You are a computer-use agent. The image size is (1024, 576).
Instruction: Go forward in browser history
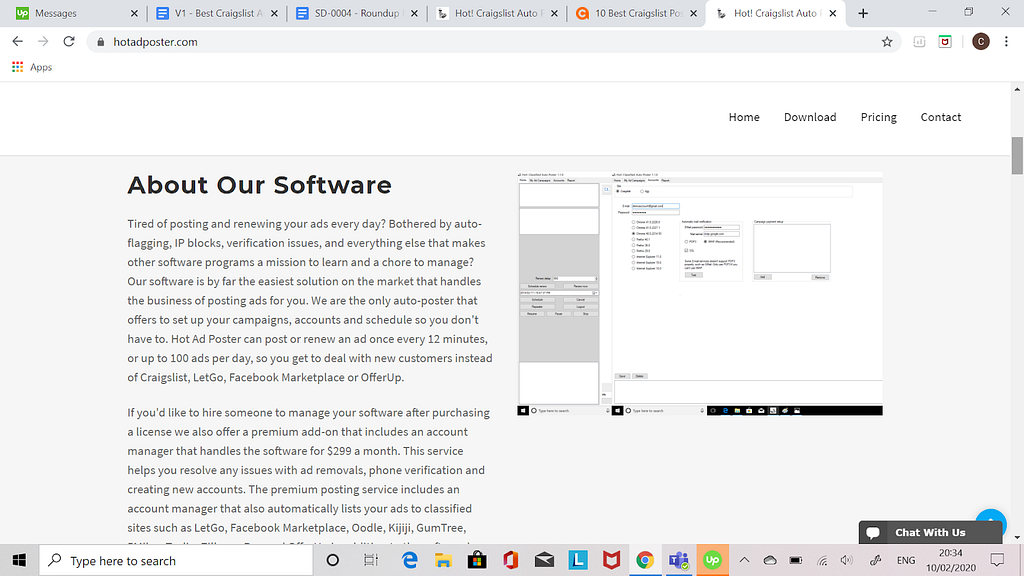pyautogui.click(x=43, y=42)
